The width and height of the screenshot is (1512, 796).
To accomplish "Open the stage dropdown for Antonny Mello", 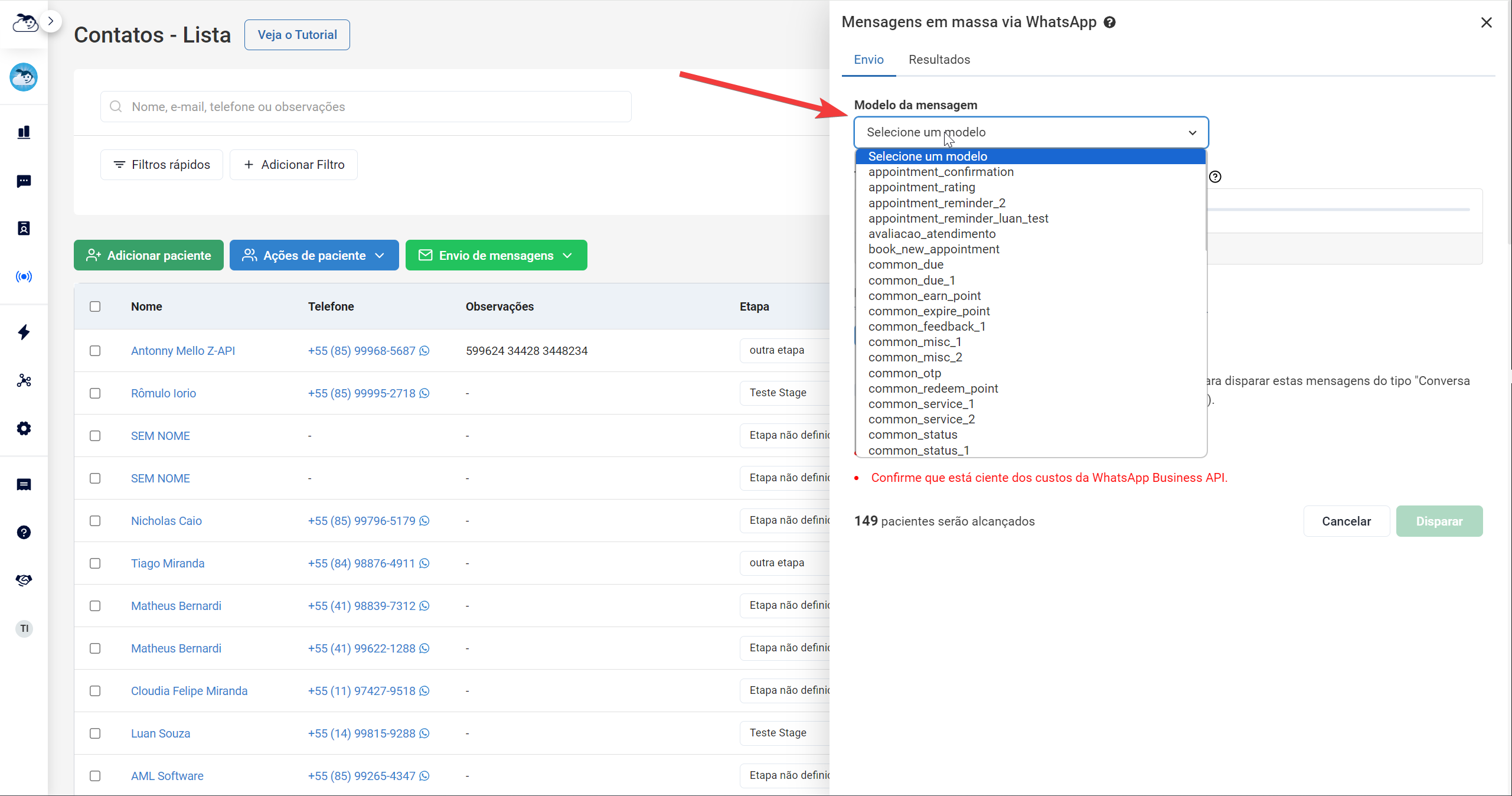I will tap(784, 350).
